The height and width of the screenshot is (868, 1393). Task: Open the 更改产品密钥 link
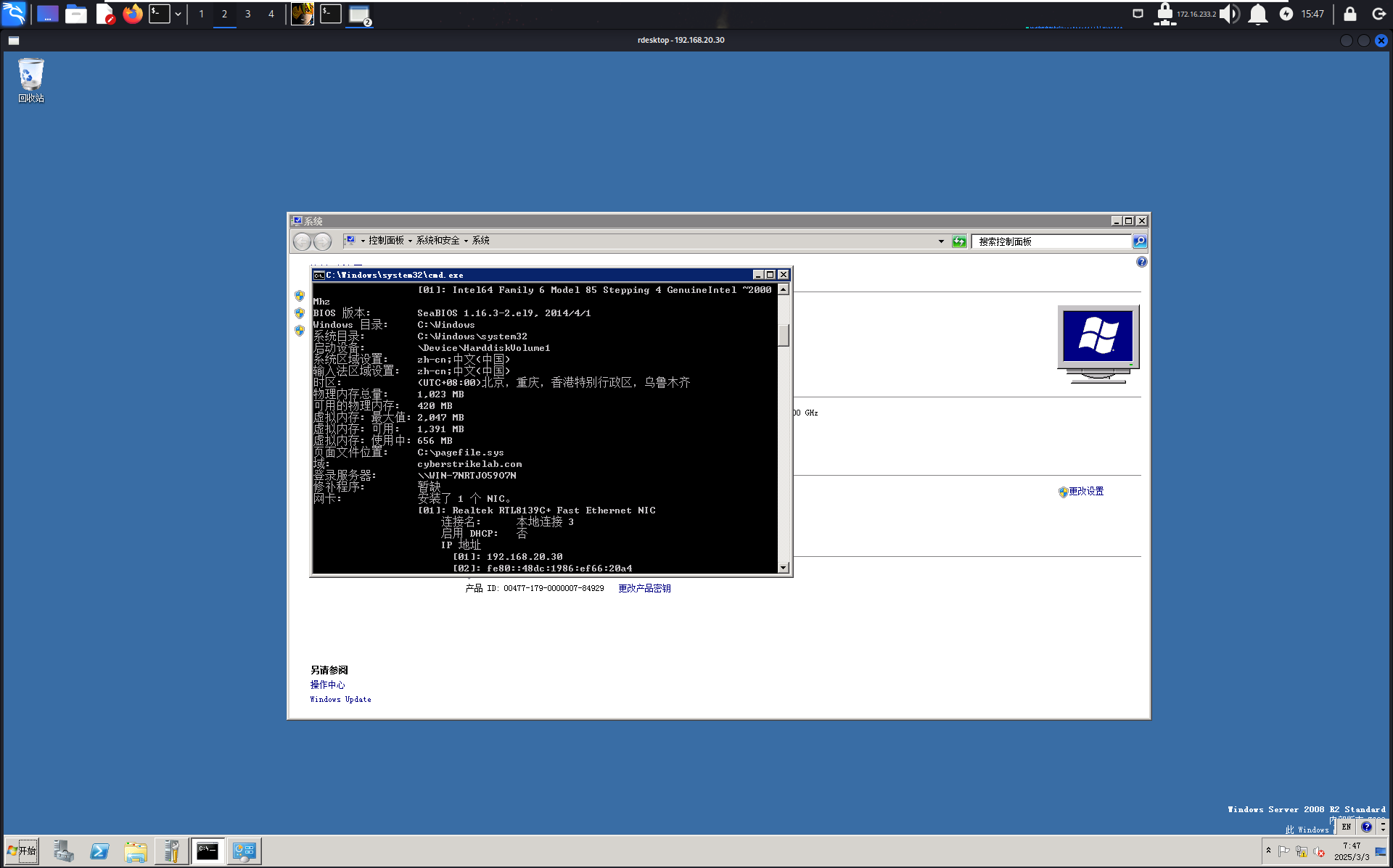pos(644,588)
